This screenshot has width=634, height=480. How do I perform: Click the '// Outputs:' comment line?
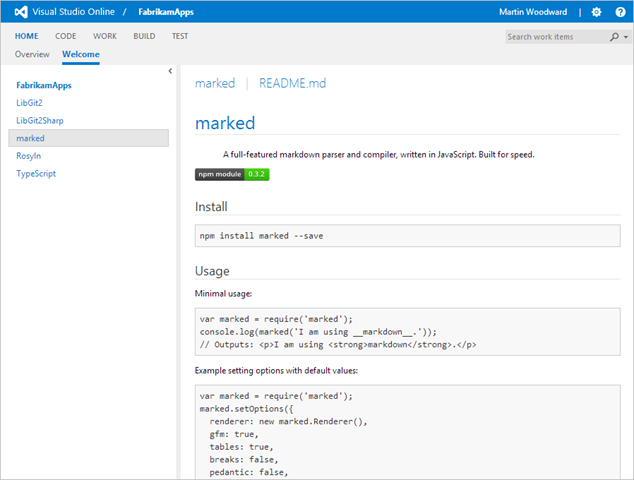tap(338, 345)
